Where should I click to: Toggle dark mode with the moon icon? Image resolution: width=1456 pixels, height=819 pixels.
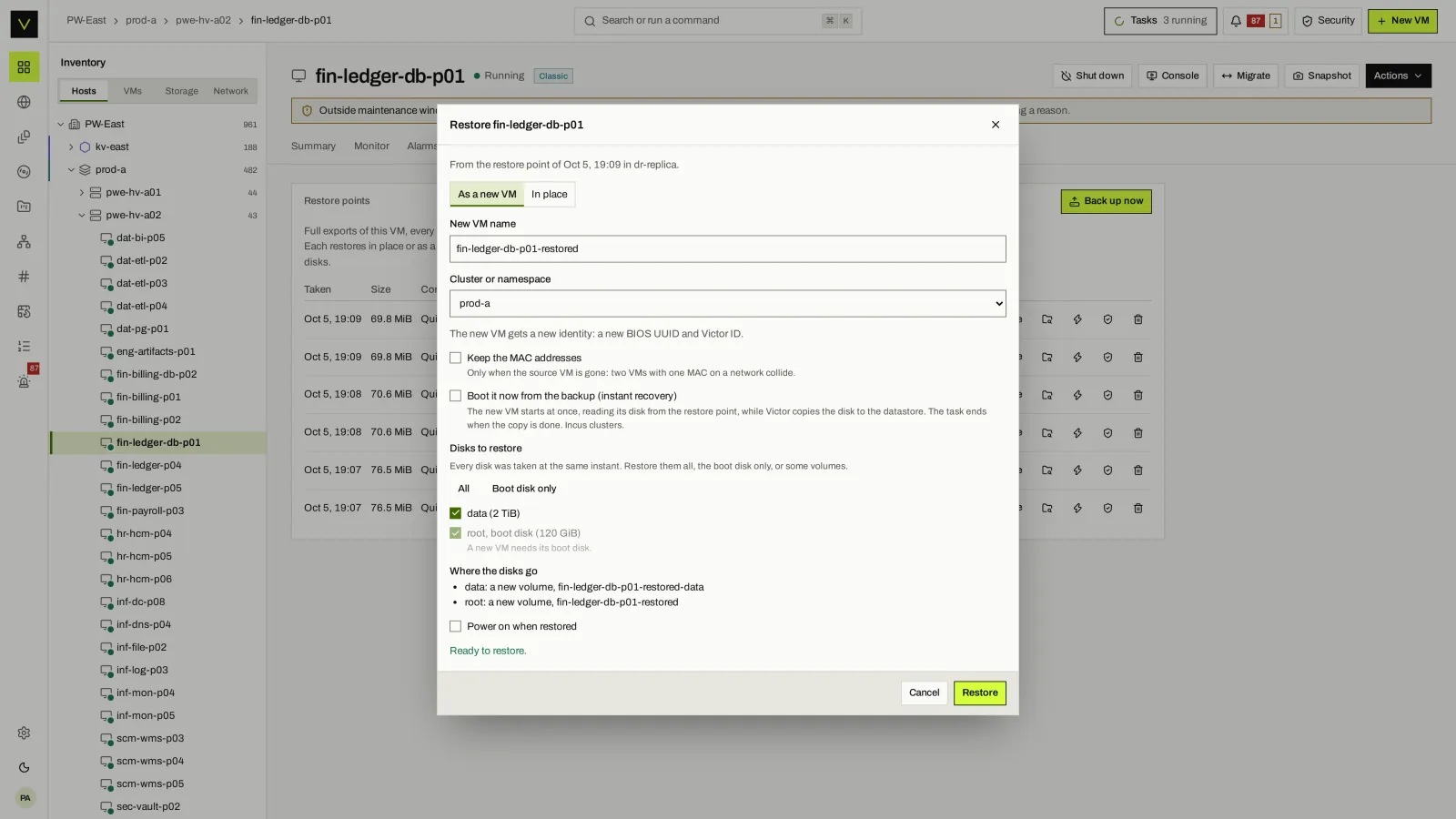(24, 768)
